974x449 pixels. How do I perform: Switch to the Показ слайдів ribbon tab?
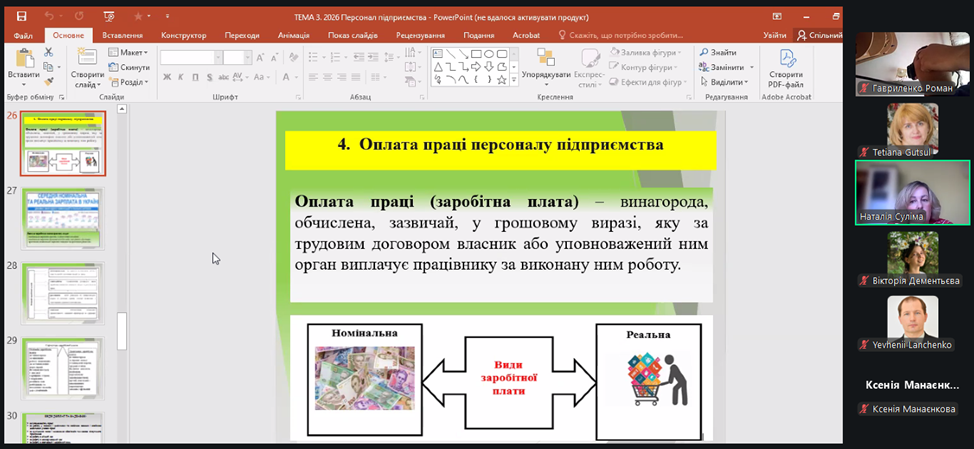pos(353,36)
